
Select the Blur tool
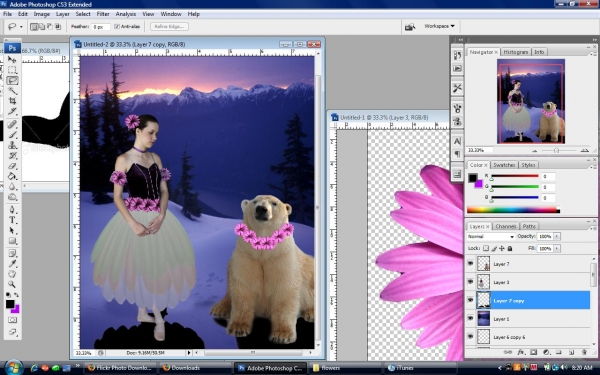tap(12, 186)
